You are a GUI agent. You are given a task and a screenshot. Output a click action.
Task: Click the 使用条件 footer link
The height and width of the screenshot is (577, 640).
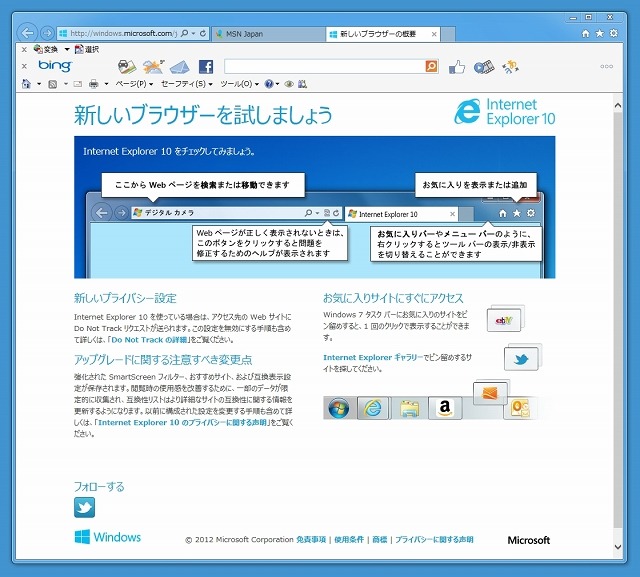click(350, 540)
